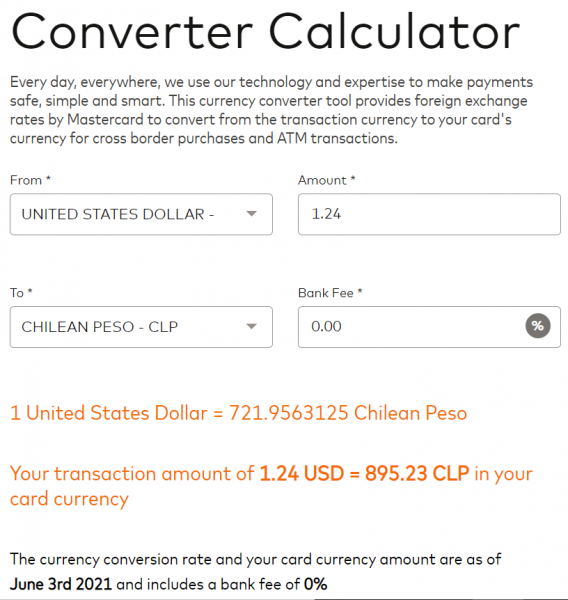Viewport: 568px width, 600px height.
Task: Click the Amount * field label
Action: 326,180
